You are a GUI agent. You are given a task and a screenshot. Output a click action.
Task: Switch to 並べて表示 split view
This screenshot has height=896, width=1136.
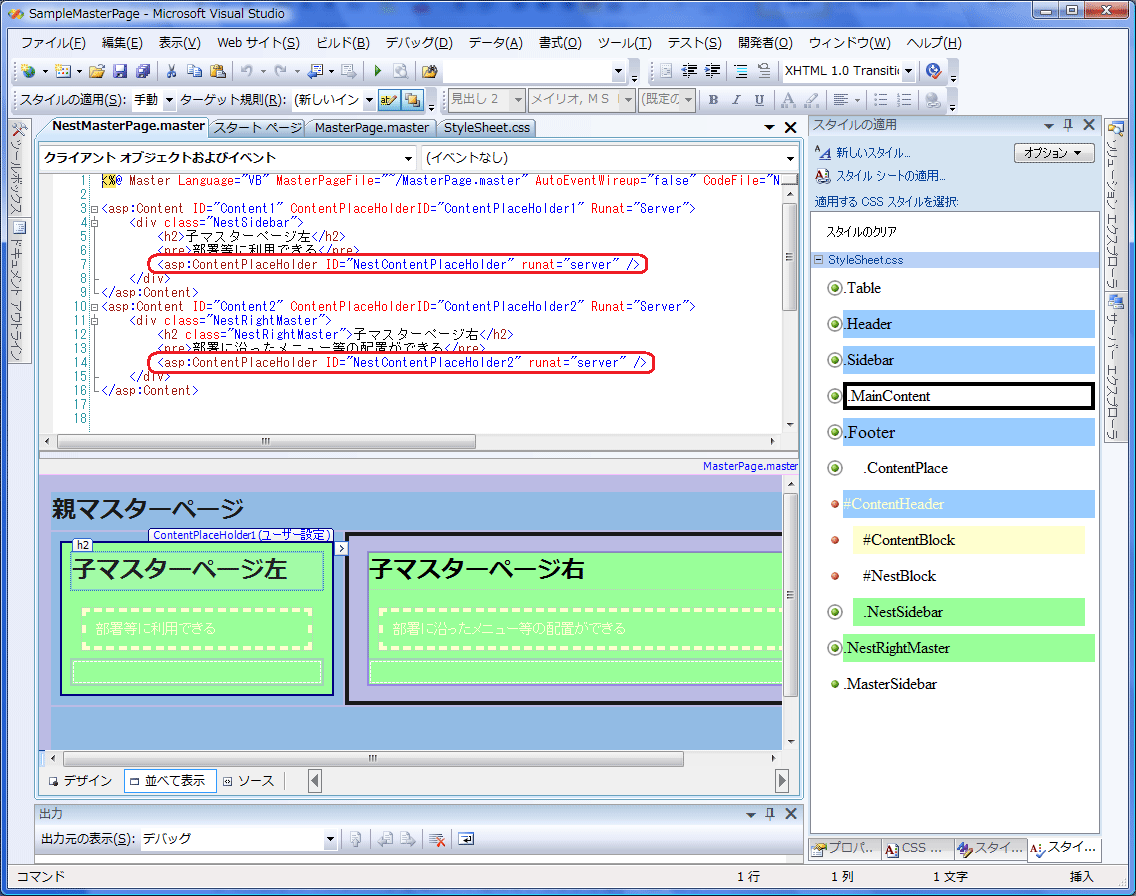pos(170,781)
